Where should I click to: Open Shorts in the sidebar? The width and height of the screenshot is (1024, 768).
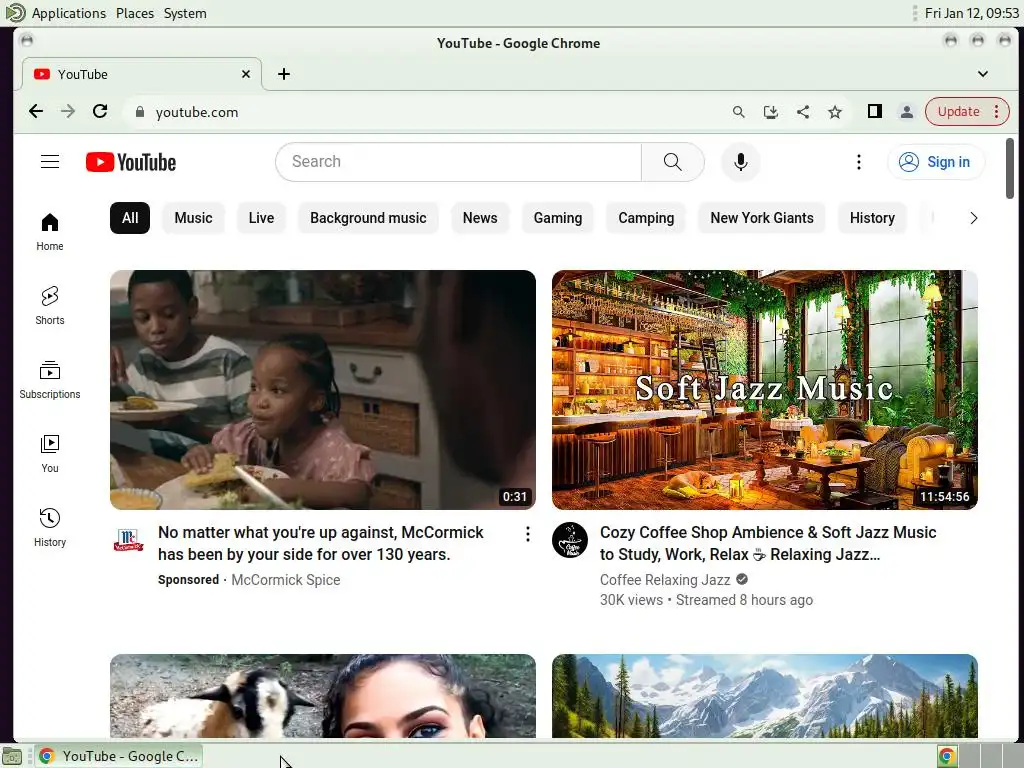pyautogui.click(x=50, y=306)
